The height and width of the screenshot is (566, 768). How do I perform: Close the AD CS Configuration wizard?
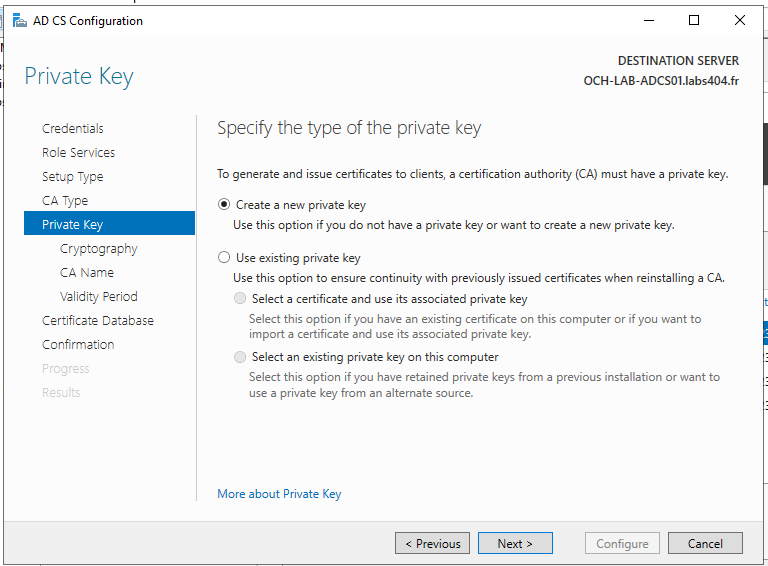point(740,21)
